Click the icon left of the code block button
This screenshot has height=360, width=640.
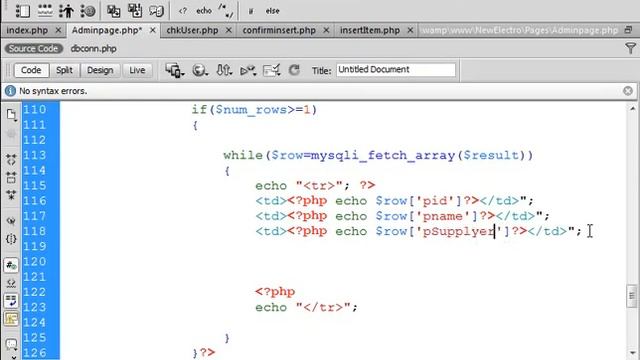(x=156, y=11)
